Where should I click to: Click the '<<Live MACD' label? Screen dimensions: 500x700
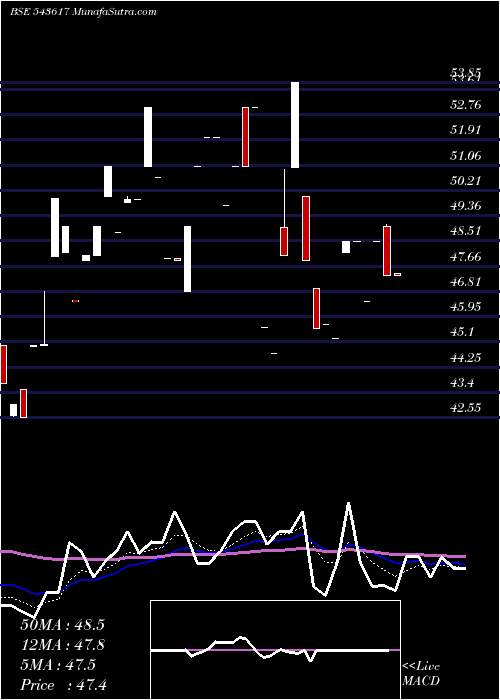tap(421, 674)
